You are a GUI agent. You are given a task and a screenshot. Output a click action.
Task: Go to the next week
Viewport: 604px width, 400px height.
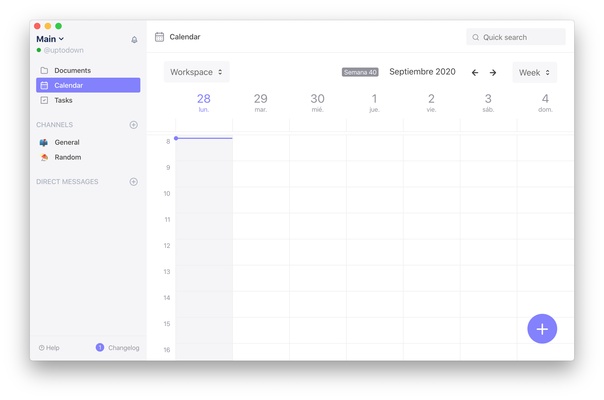click(x=493, y=72)
